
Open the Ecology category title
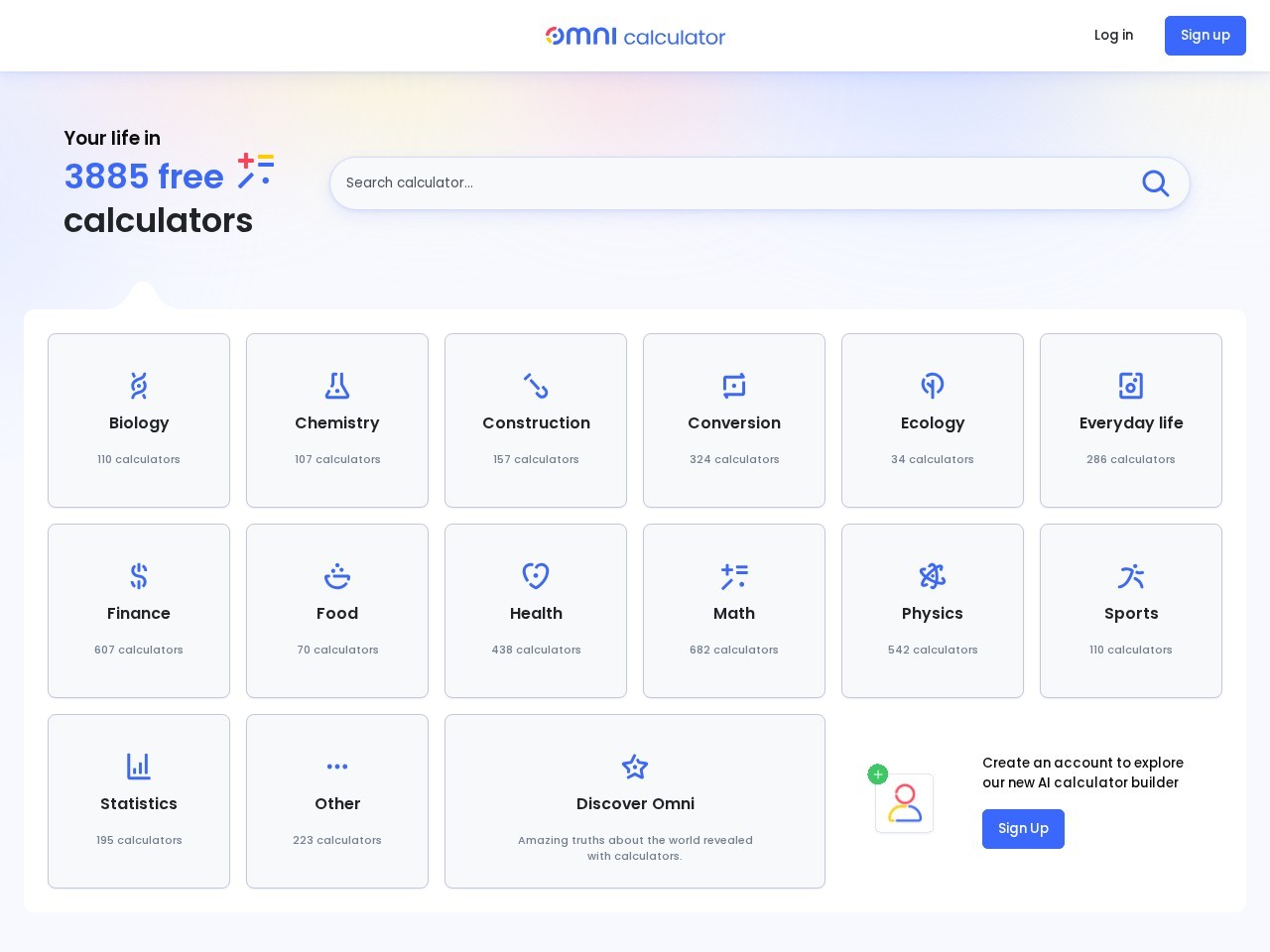[933, 422]
